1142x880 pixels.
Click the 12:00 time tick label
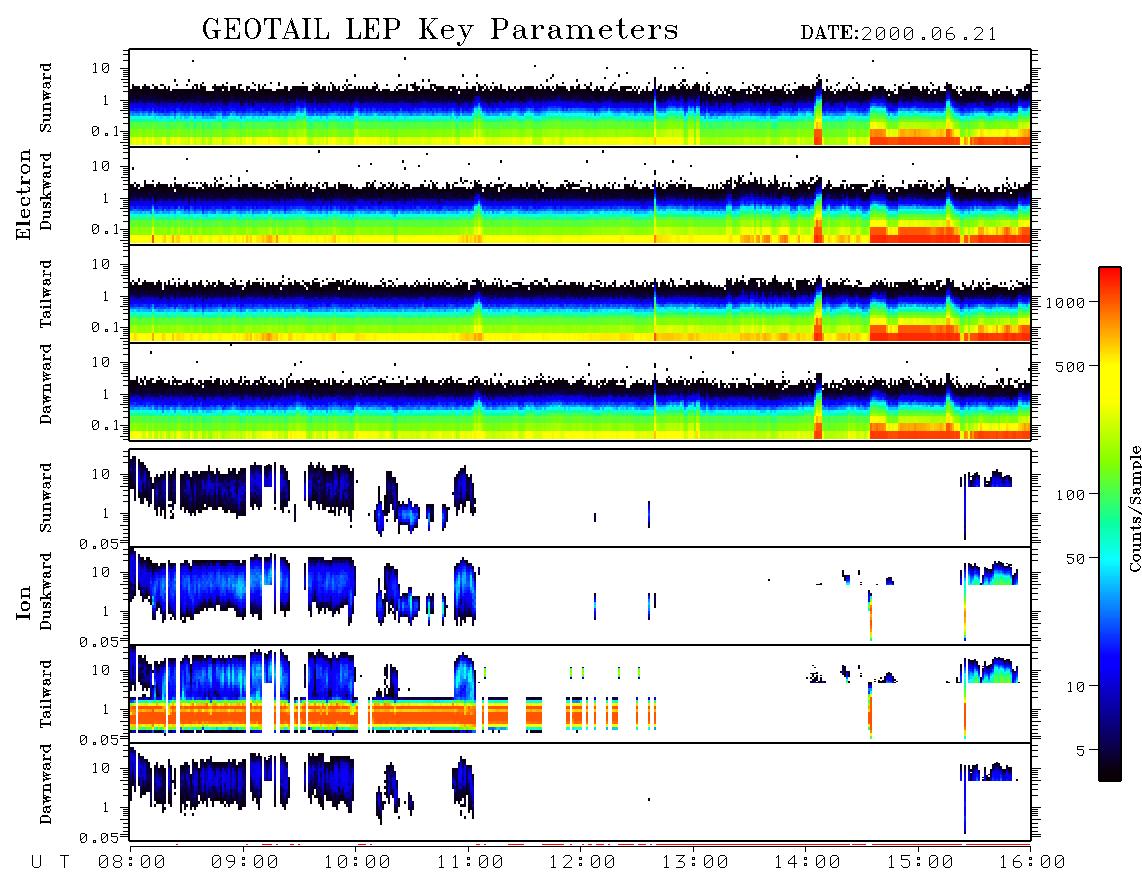pos(582,862)
